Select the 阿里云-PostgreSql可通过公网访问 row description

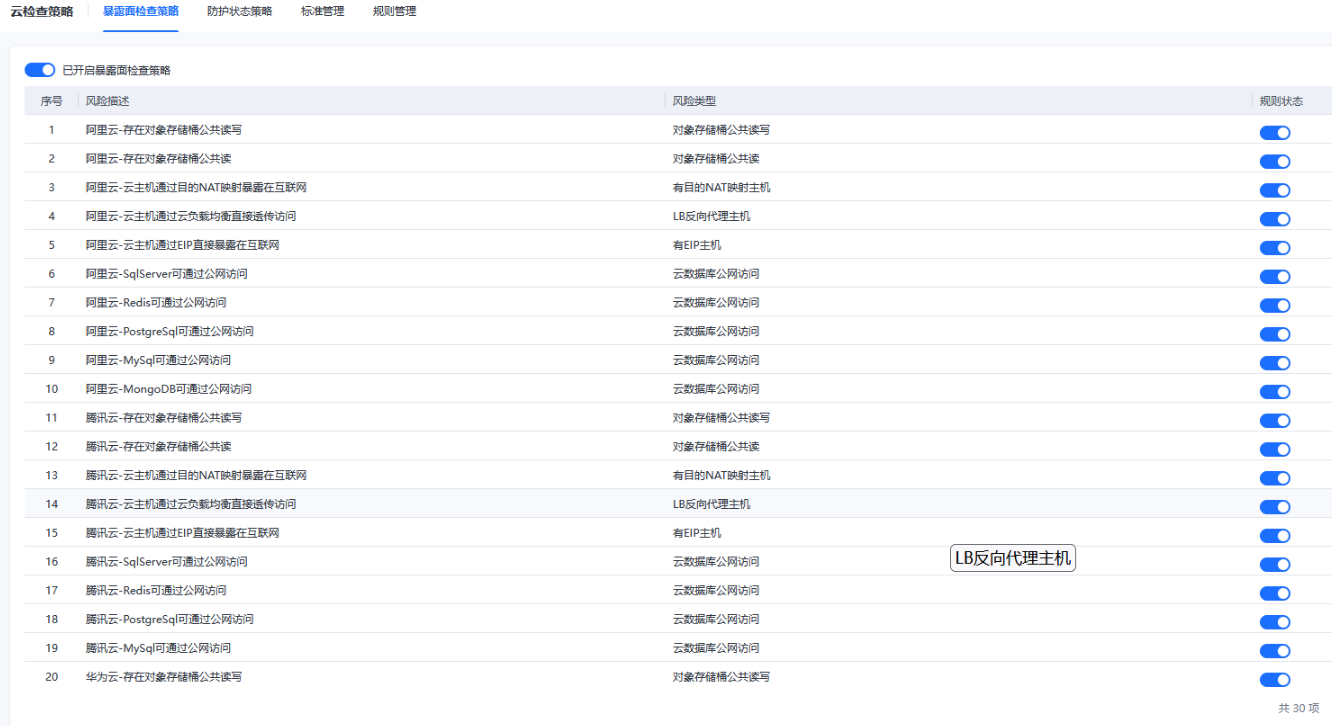coord(170,331)
